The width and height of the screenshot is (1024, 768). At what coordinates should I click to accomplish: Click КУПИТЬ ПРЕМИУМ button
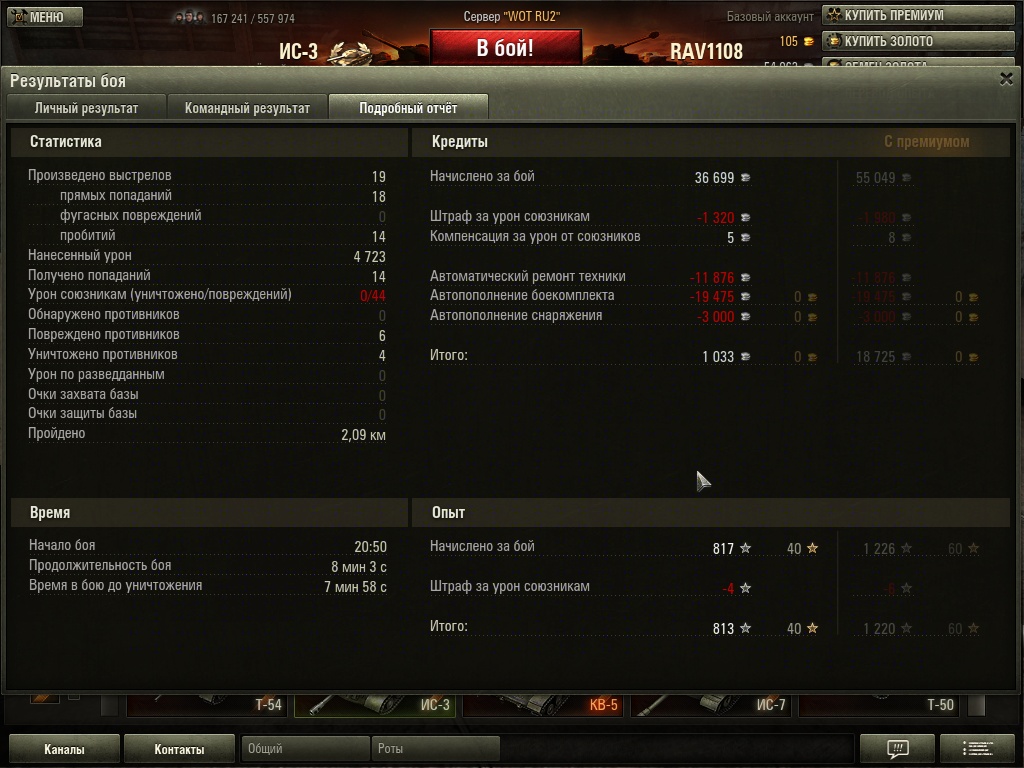point(918,15)
